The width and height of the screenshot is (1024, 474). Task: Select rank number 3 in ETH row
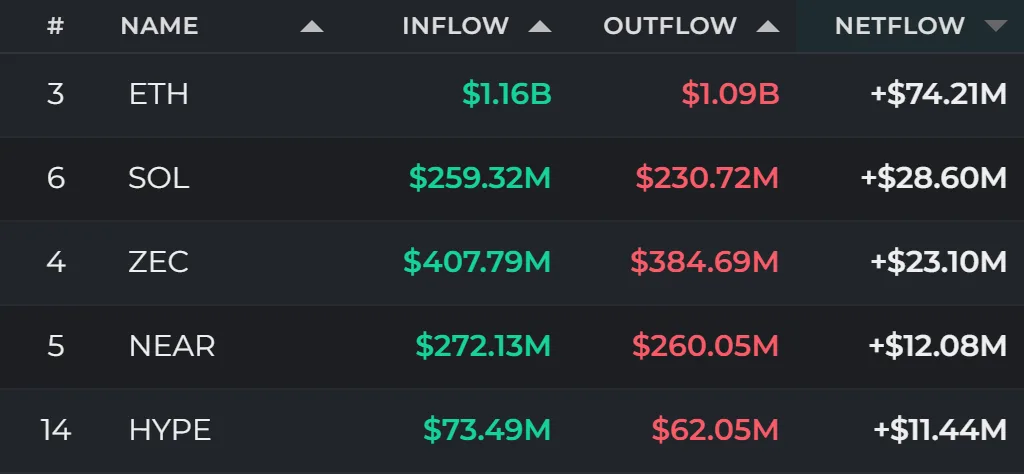56,95
